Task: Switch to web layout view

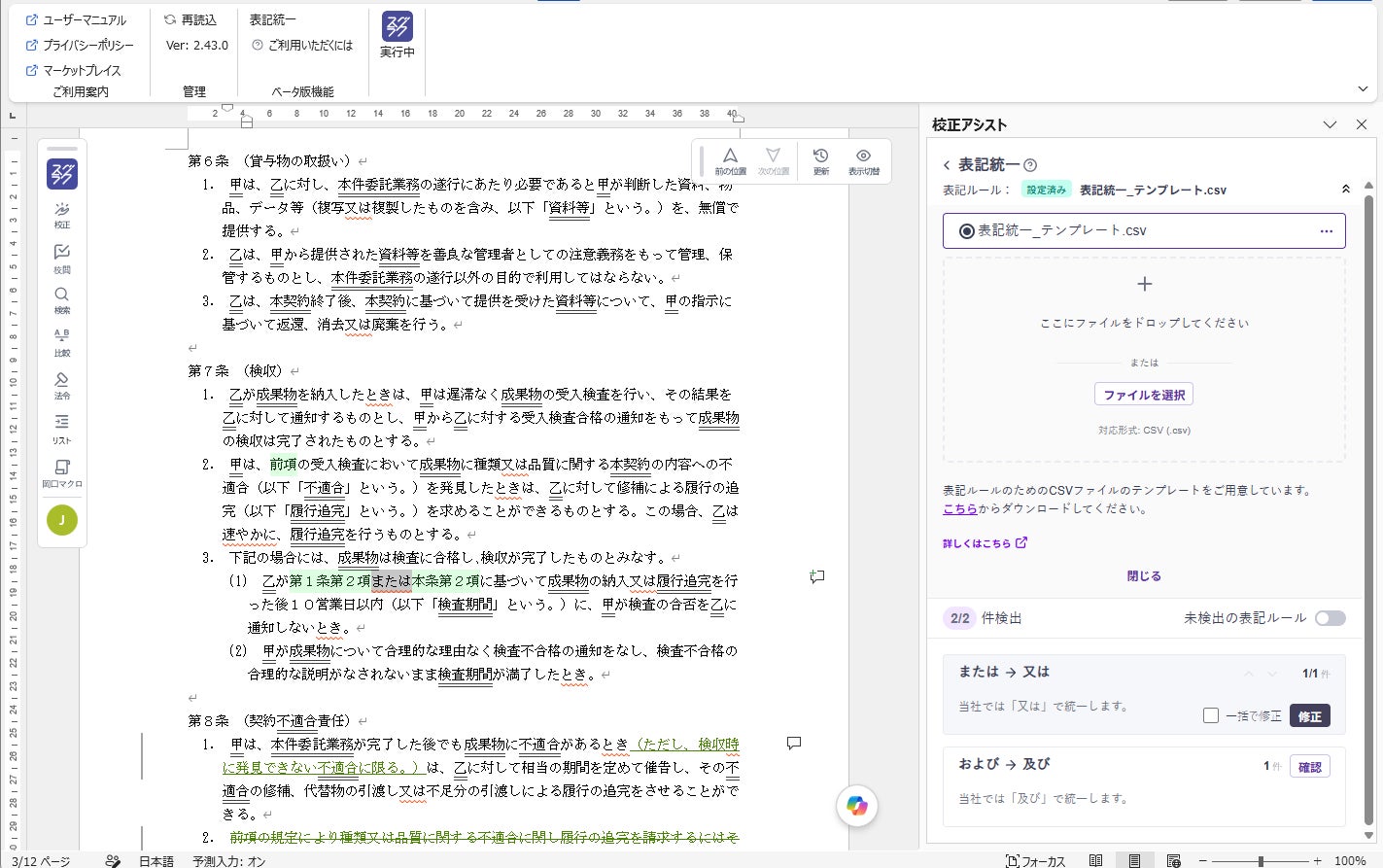Action: 1173,861
